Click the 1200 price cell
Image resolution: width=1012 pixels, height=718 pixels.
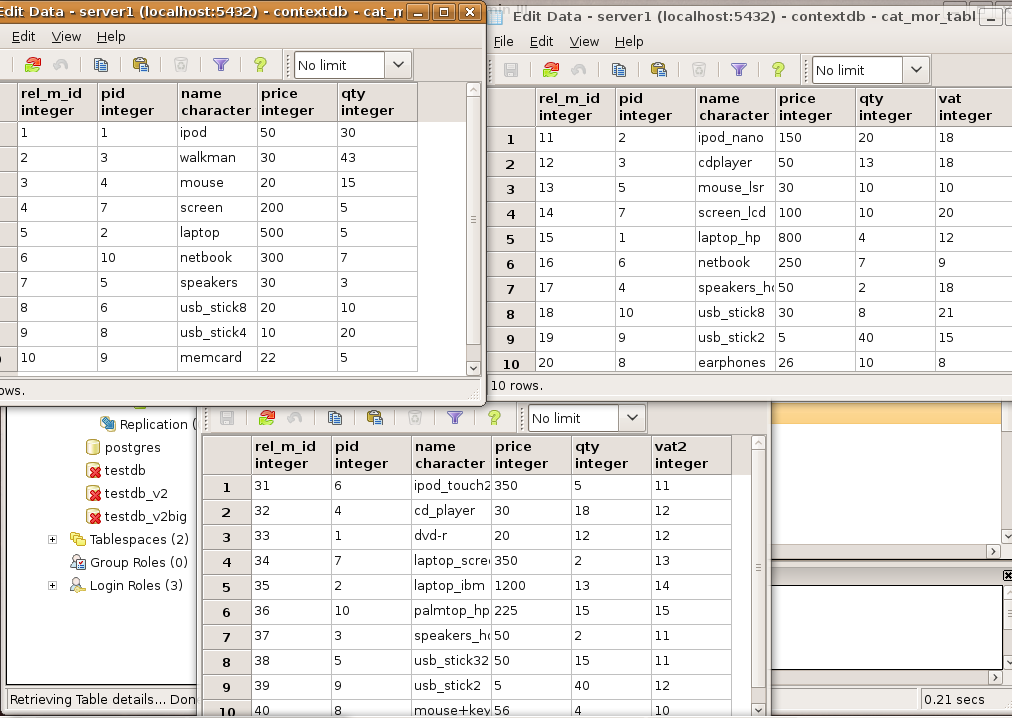(x=531, y=586)
